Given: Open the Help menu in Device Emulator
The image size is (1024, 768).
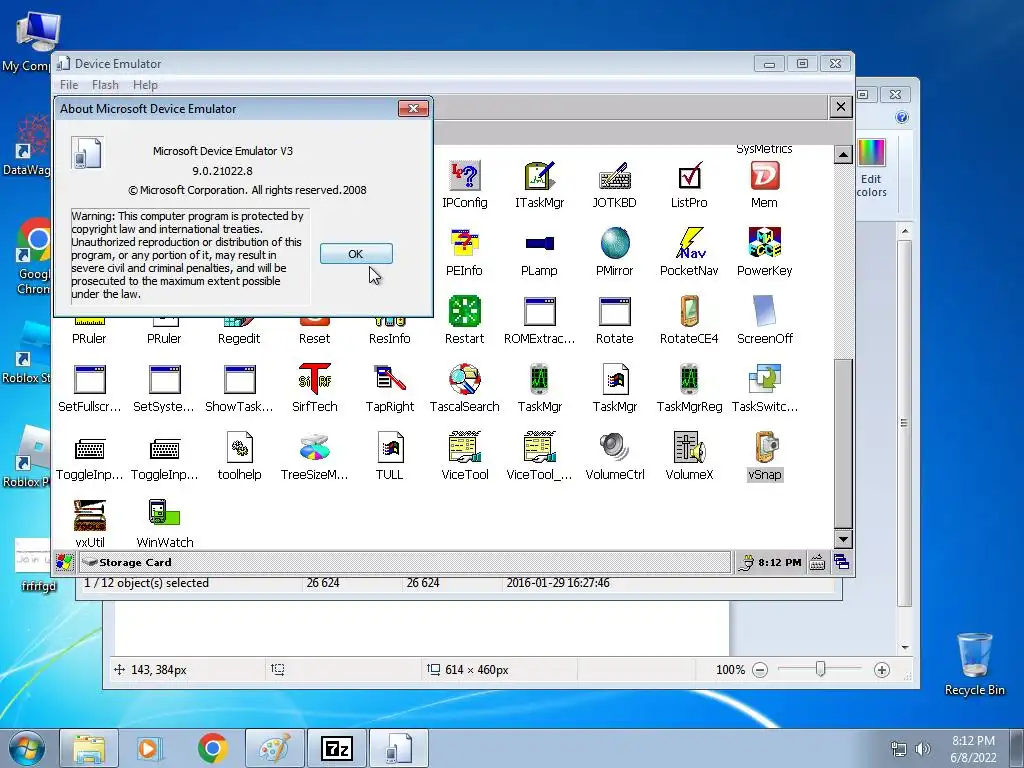Looking at the screenshot, I should (145, 85).
